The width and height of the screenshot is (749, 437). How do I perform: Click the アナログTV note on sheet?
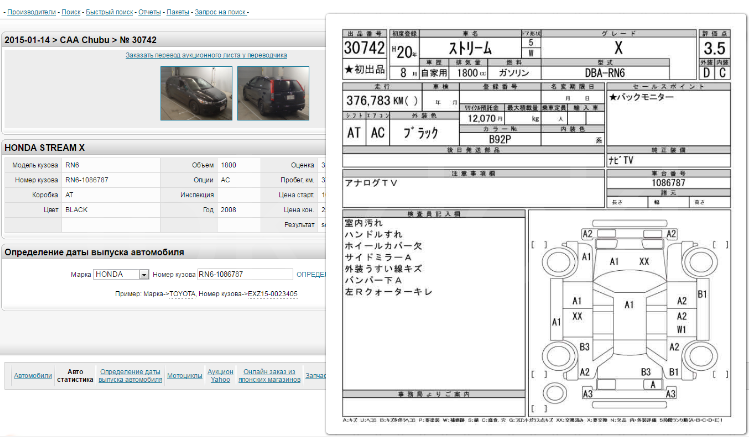(x=371, y=183)
